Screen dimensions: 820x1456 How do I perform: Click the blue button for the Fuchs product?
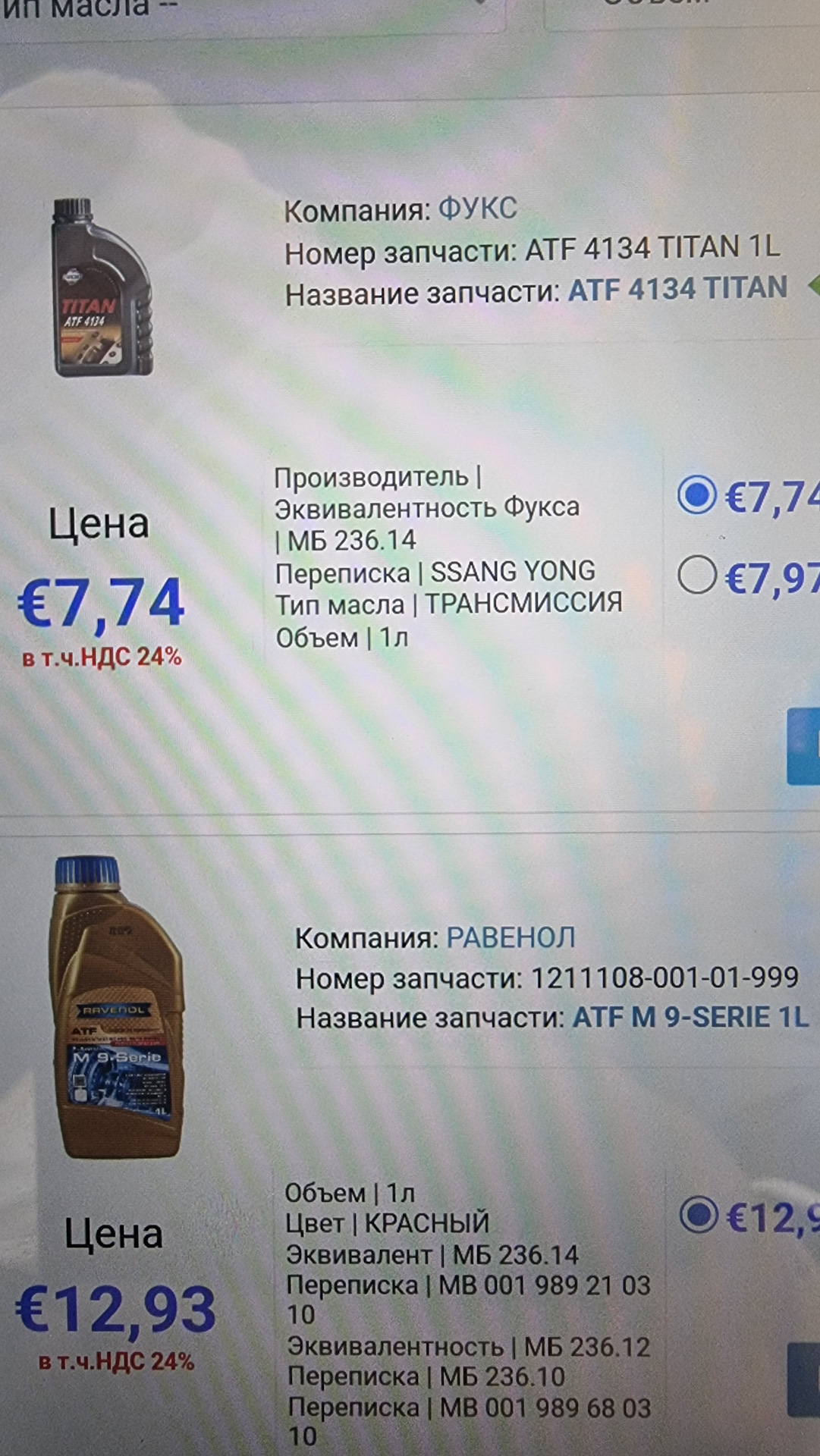(804, 746)
